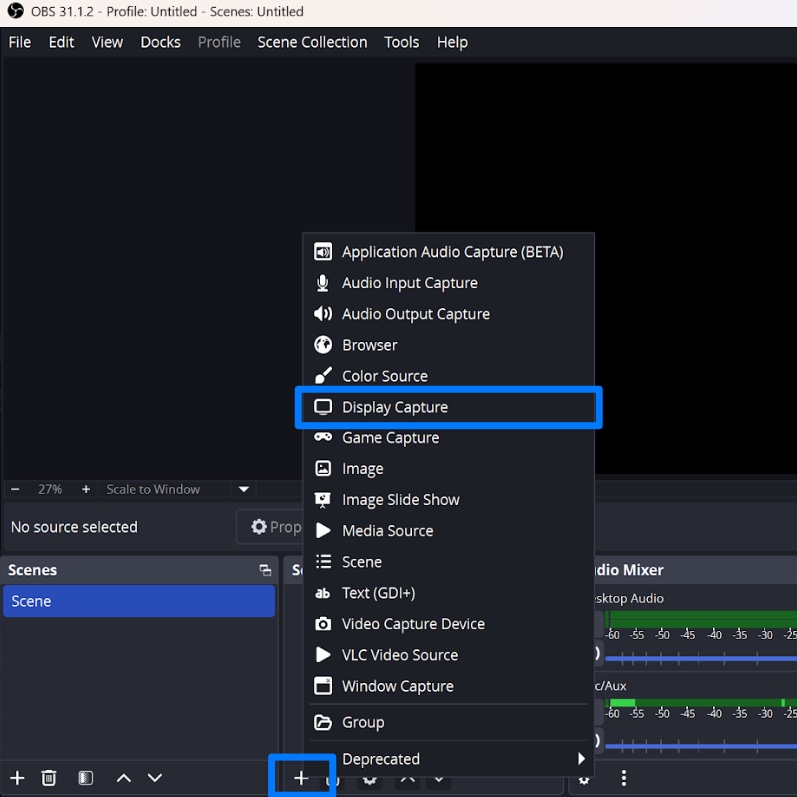797x797 pixels.
Task: Choose Game Capture source type
Action: (x=390, y=438)
